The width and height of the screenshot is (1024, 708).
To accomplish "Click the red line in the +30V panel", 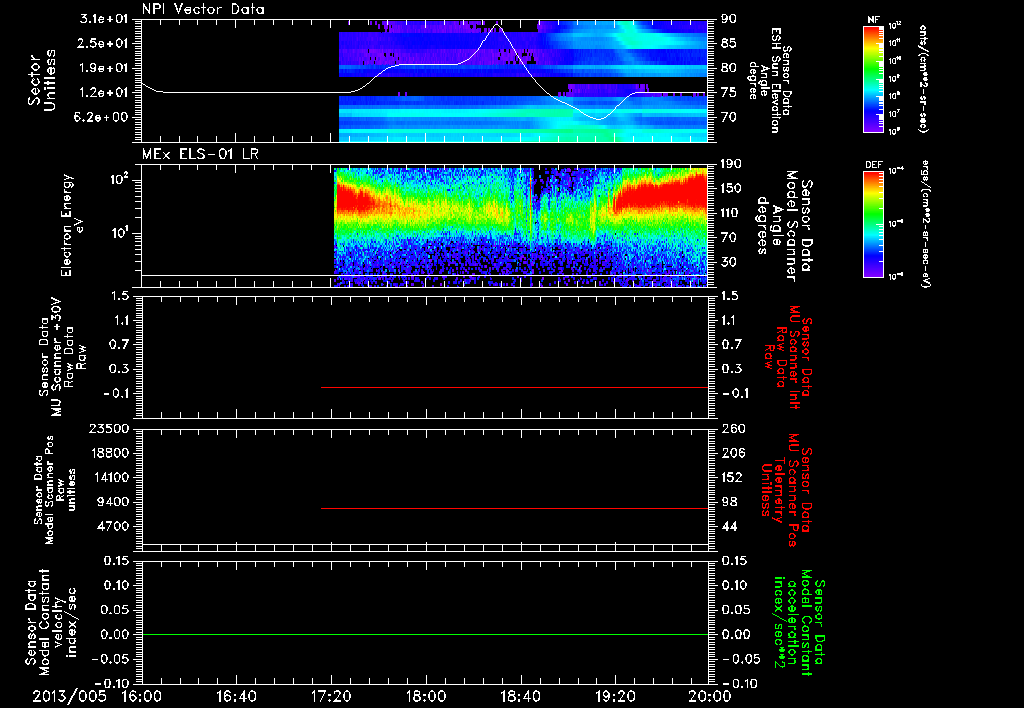I will pyautogui.click(x=515, y=387).
